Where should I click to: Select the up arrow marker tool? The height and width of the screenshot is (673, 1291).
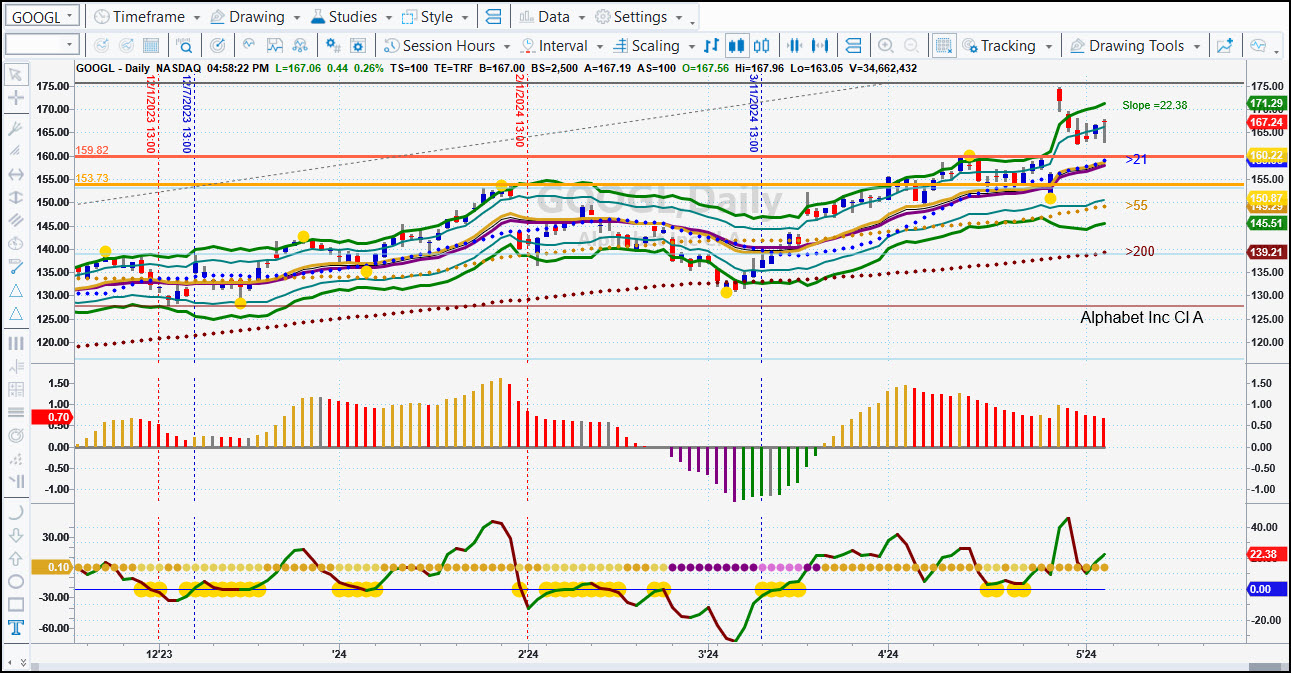pos(16,558)
